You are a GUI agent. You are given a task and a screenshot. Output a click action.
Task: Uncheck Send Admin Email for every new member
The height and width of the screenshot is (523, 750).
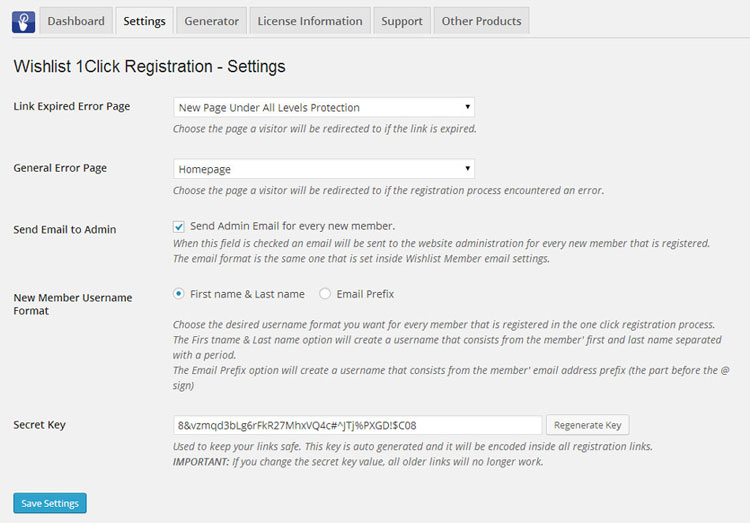(x=178, y=226)
